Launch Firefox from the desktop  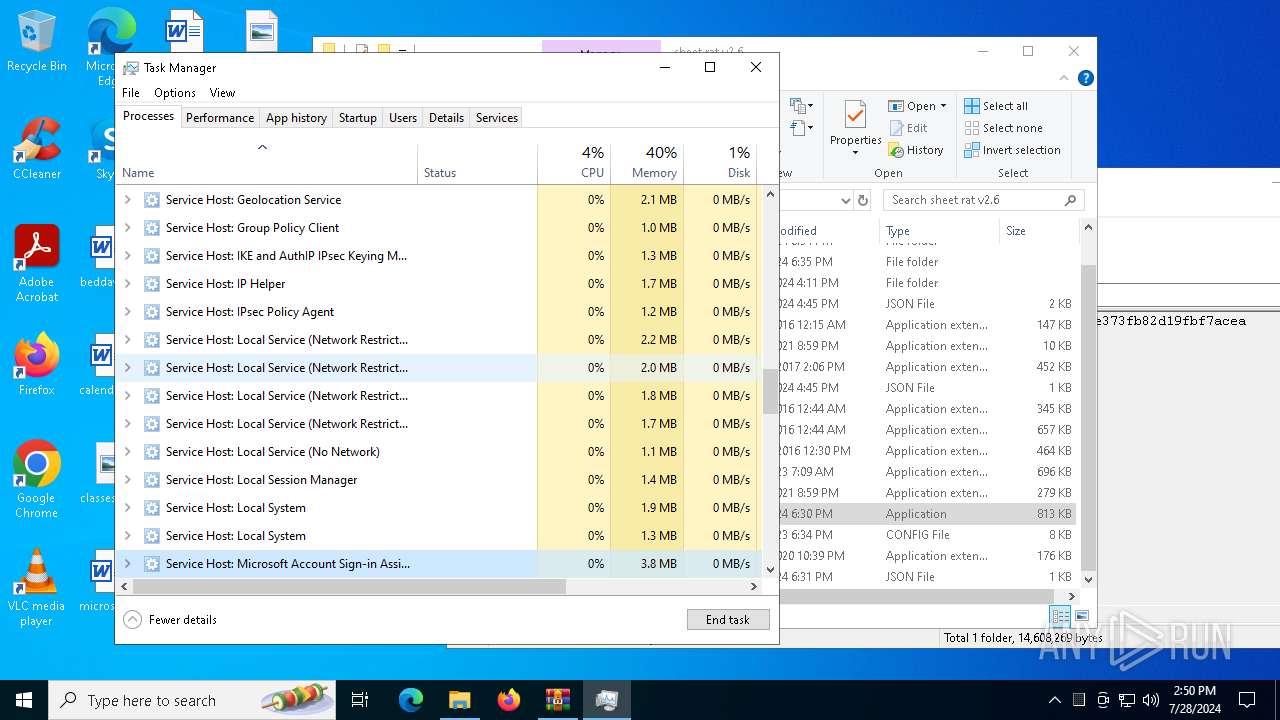[37, 365]
